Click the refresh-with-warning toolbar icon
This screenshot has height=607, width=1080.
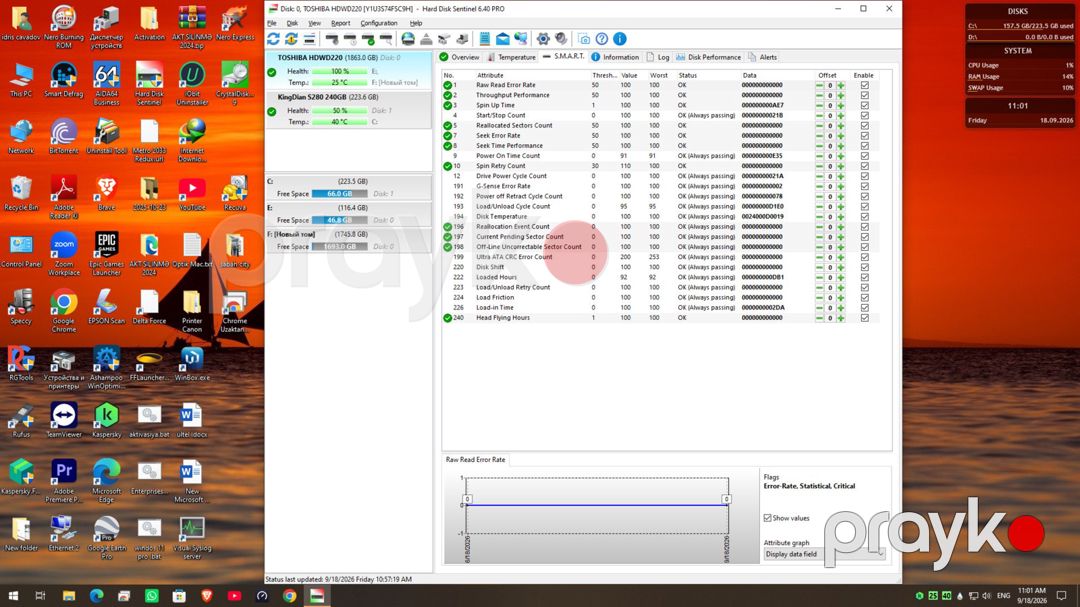point(291,39)
